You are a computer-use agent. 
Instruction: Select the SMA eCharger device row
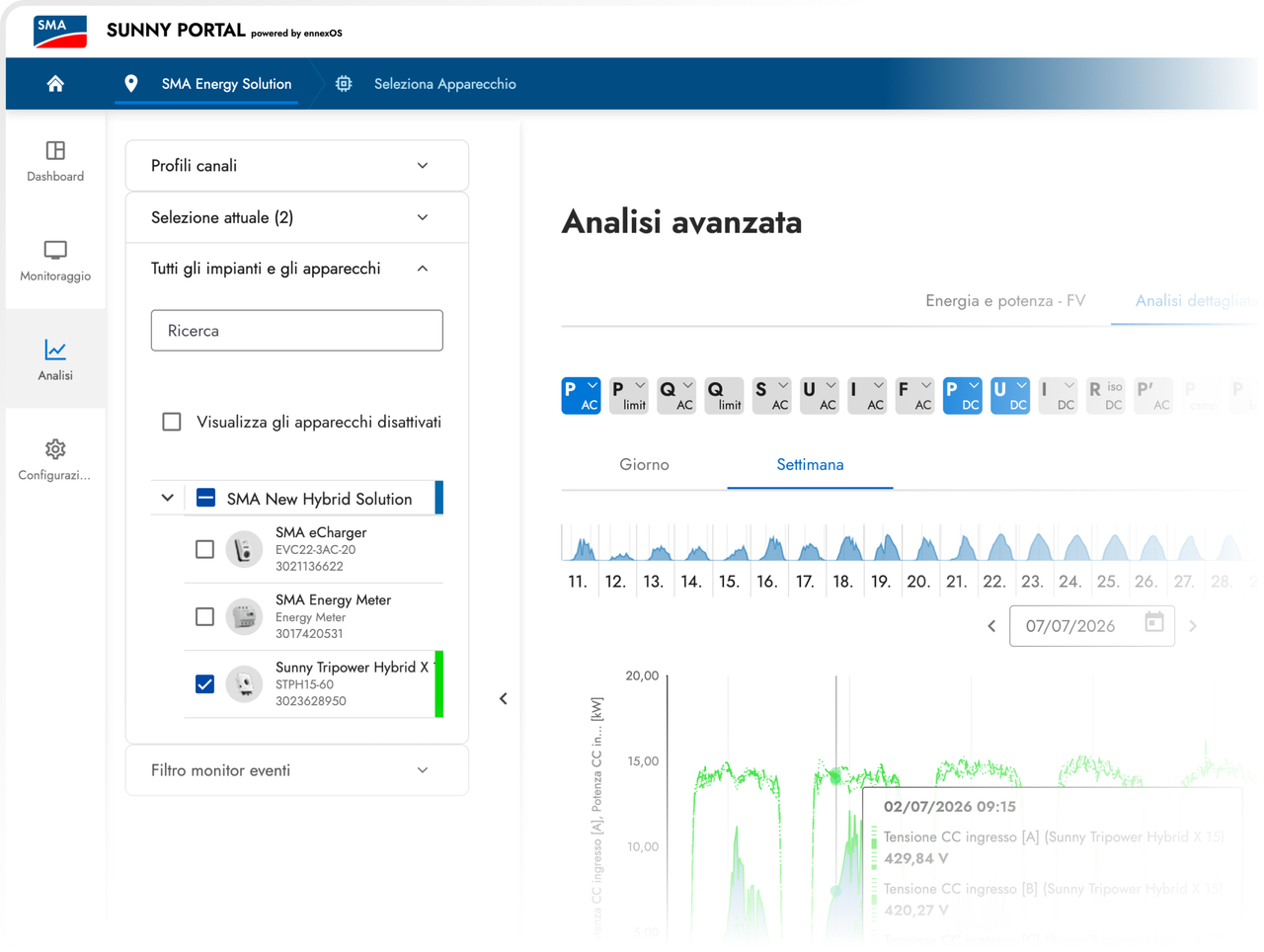click(314, 549)
